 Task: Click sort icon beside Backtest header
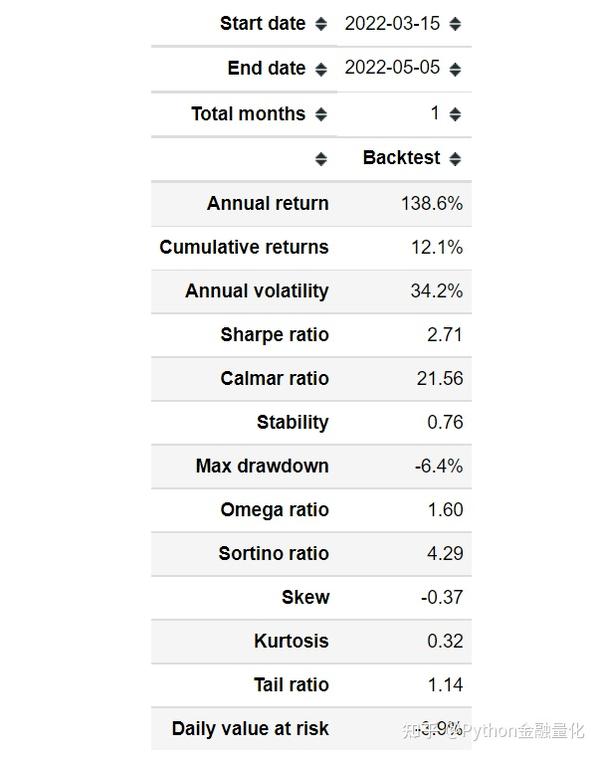point(455,159)
